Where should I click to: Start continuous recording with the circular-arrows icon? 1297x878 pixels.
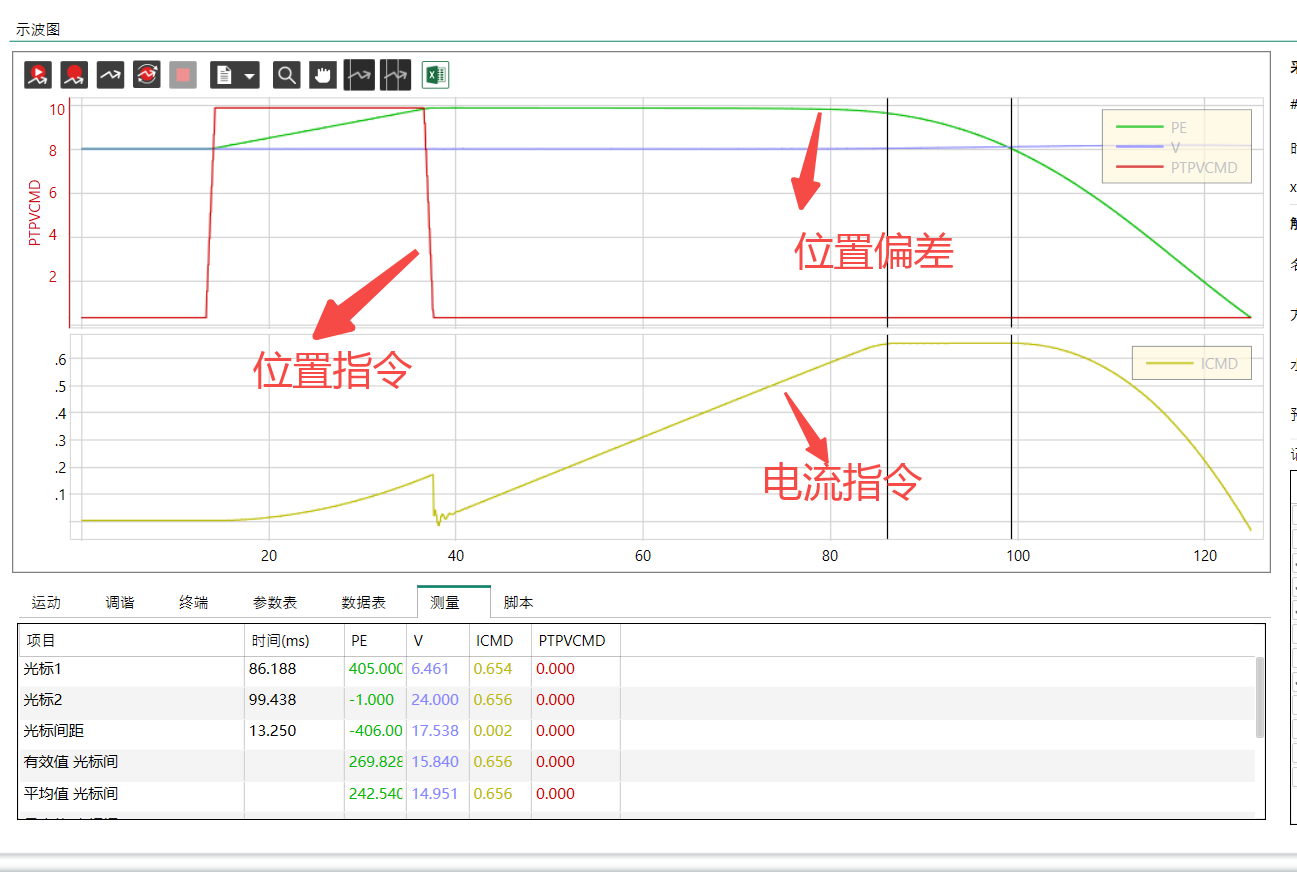[x=147, y=75]
